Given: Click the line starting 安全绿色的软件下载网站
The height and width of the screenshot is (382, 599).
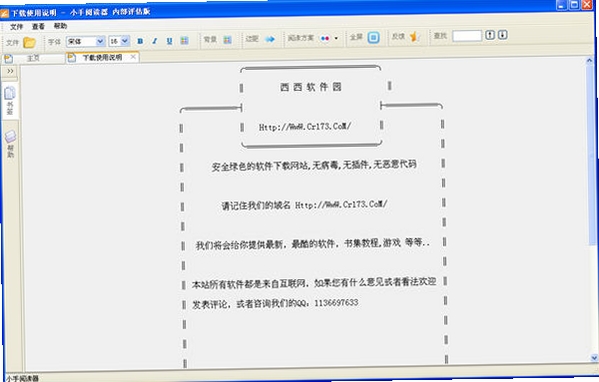Looking at the screenshot, I should point(314,165).
